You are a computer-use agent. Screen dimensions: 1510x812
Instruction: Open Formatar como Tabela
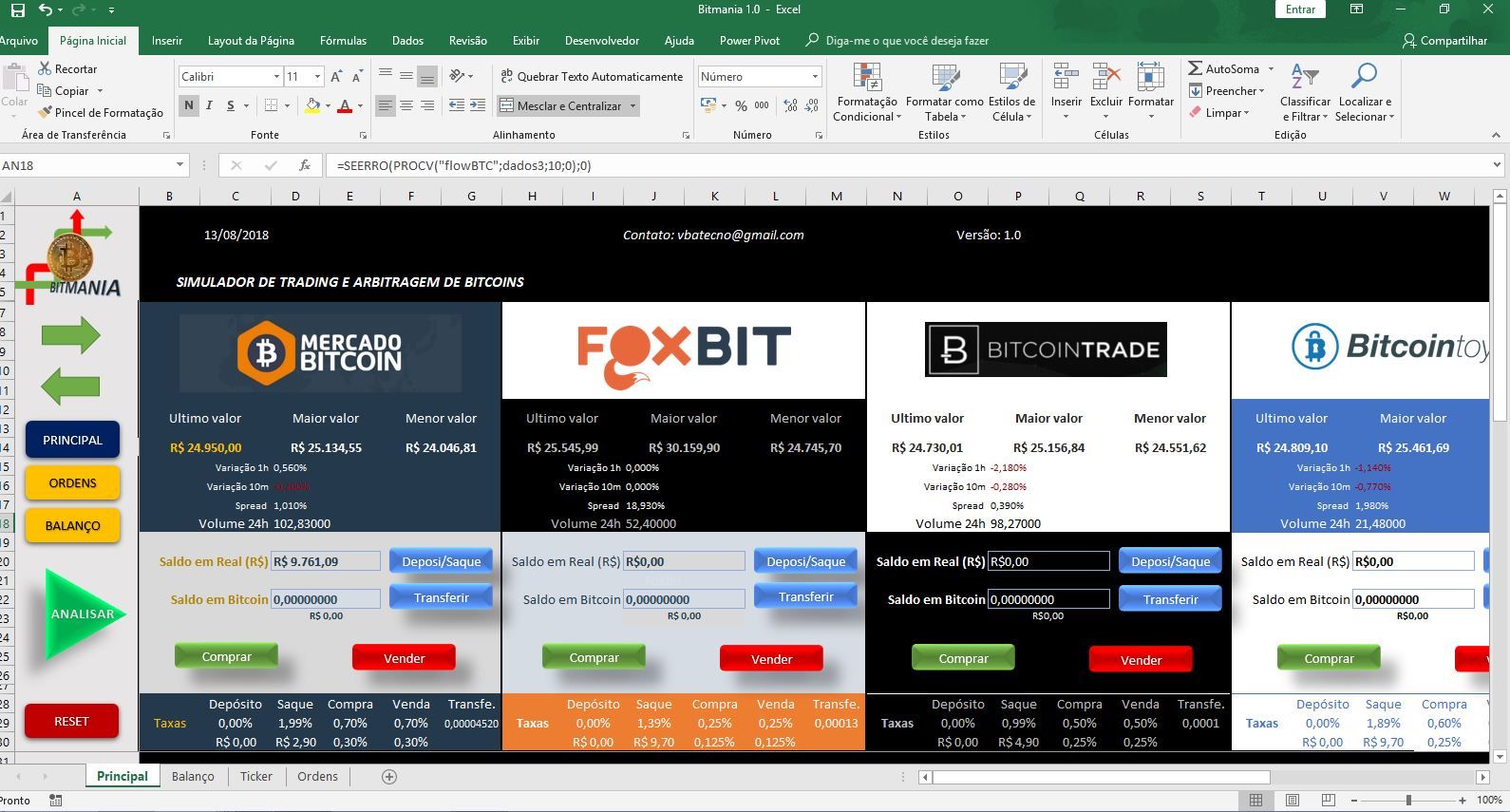pyautogui.click(x=945, y=92)
